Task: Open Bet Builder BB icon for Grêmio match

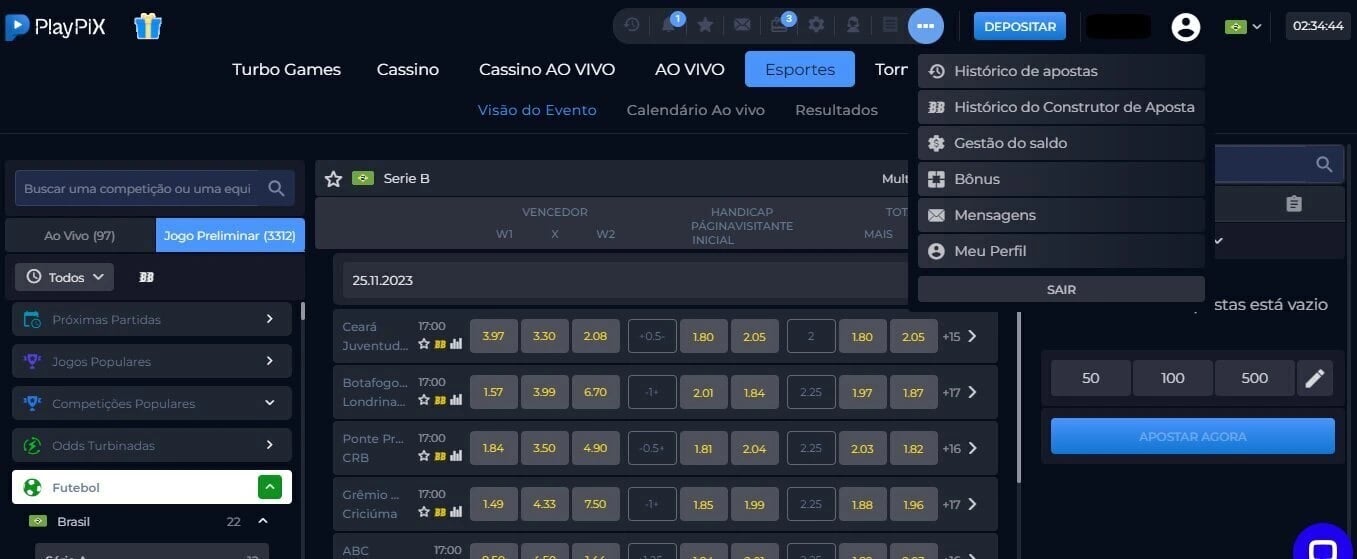Action: click(440, 512)
